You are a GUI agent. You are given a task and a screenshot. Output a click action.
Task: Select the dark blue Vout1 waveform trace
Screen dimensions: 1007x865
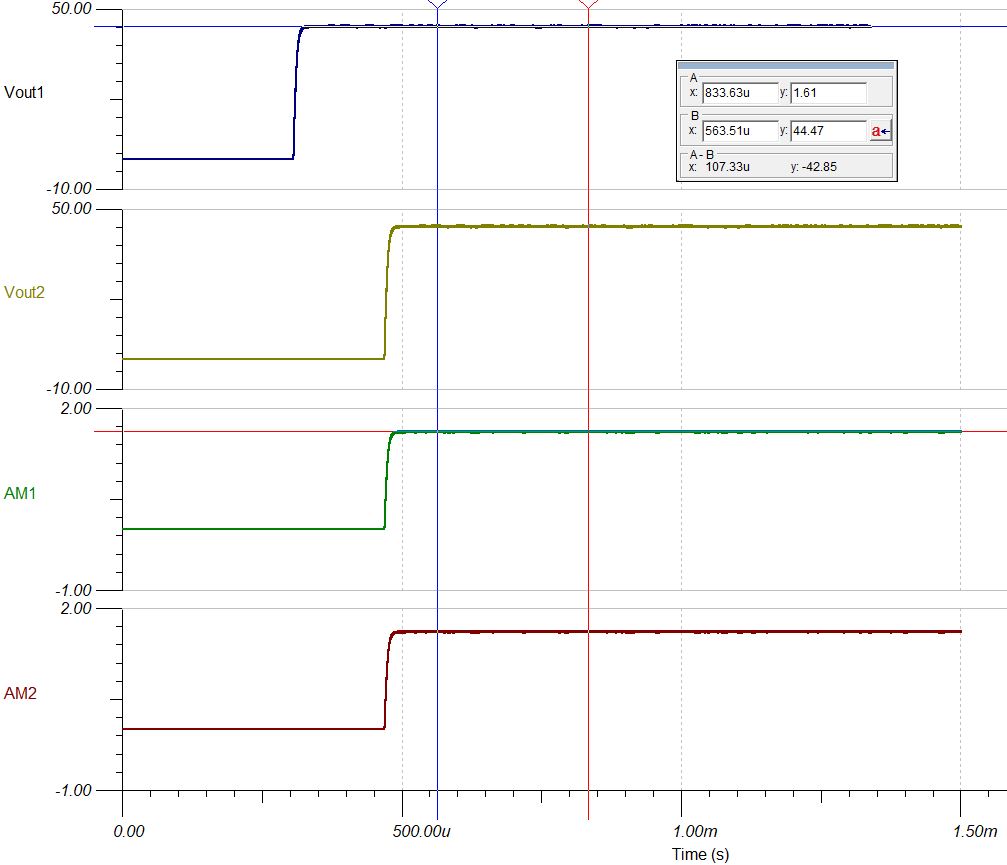pyautogui.click(x=200, y=157)
